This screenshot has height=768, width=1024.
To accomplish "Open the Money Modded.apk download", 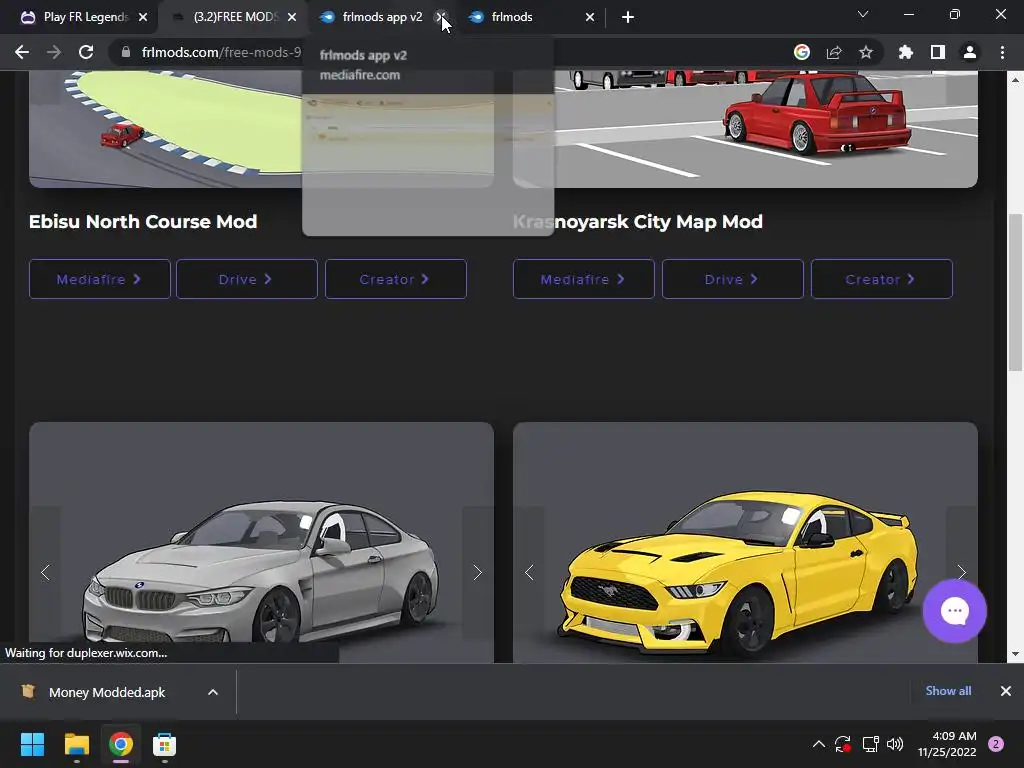I will (x=106, y=692).
